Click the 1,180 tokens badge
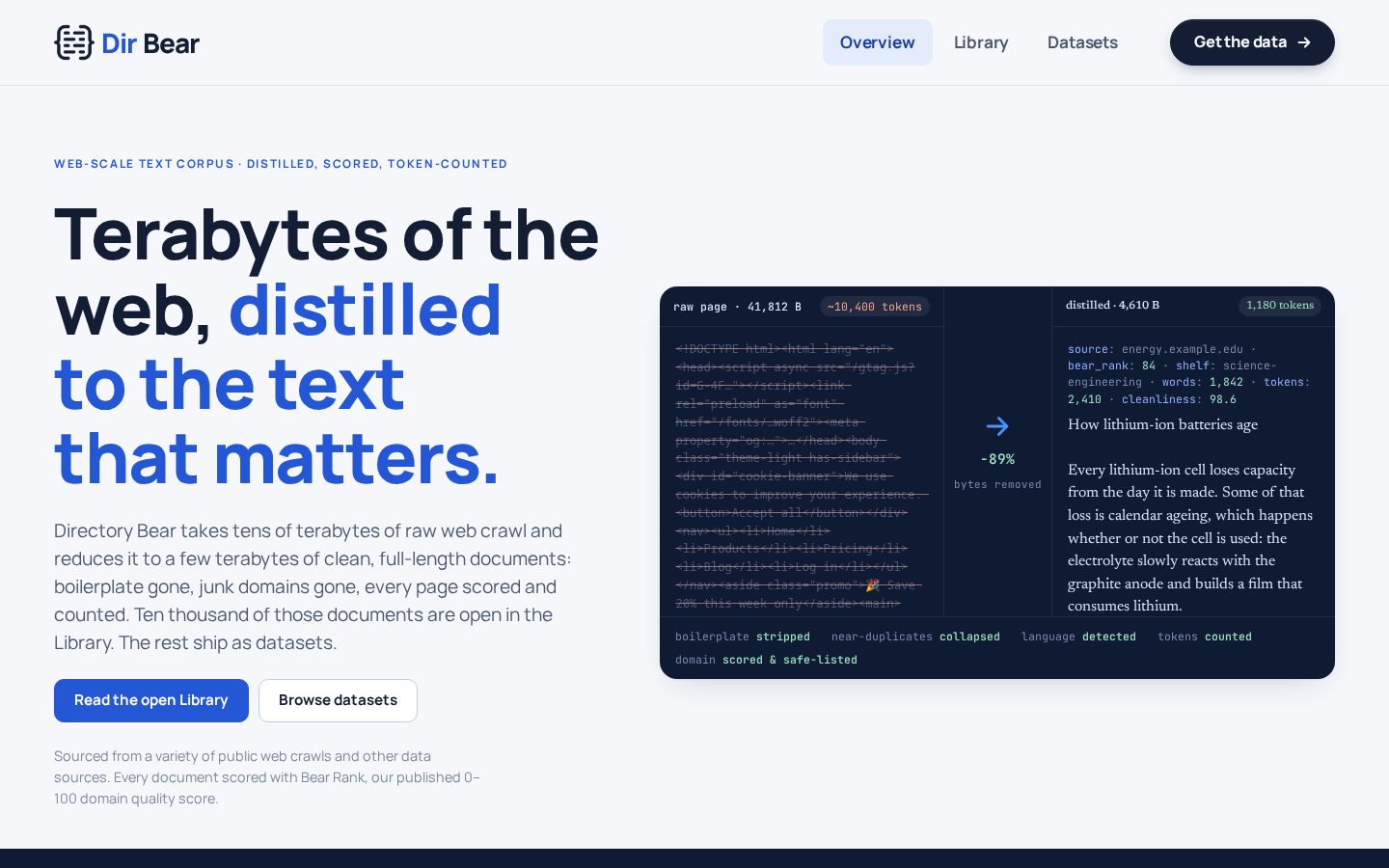Screen dimensions: 1389x868 1280,306
